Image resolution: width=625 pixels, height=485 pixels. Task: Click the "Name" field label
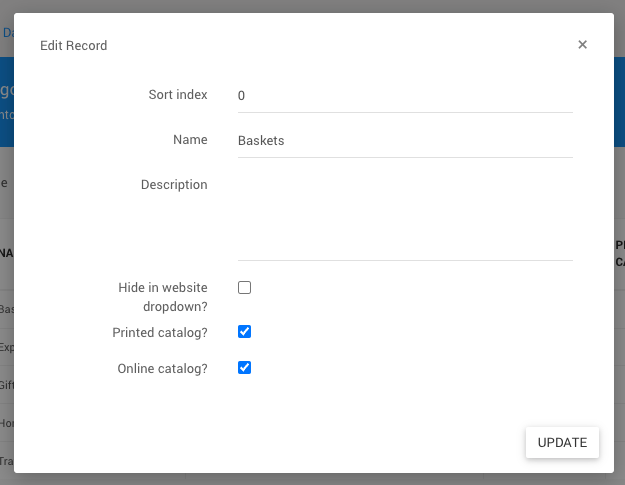point(190,140)
